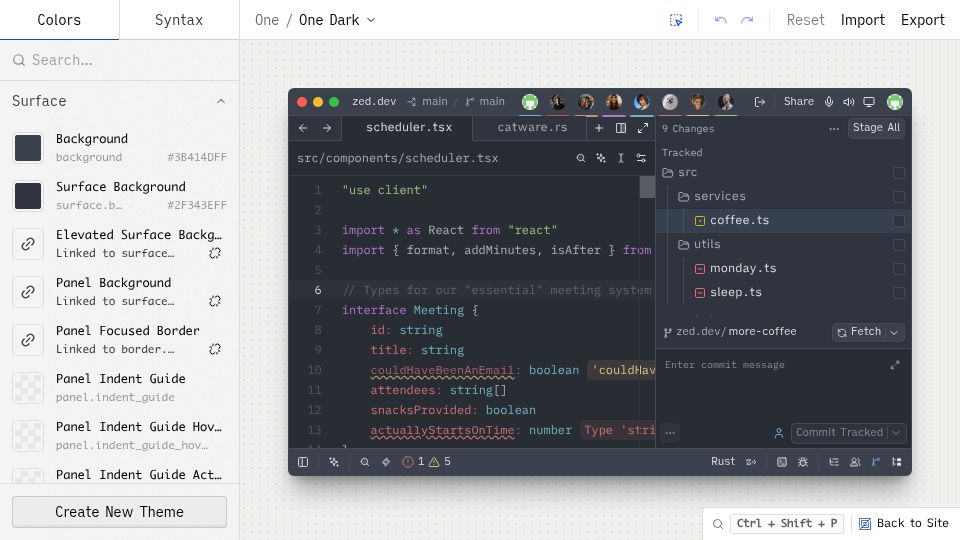Collapse the services folder in git panel
Screen dimensions: 960x540
(684, 197)
